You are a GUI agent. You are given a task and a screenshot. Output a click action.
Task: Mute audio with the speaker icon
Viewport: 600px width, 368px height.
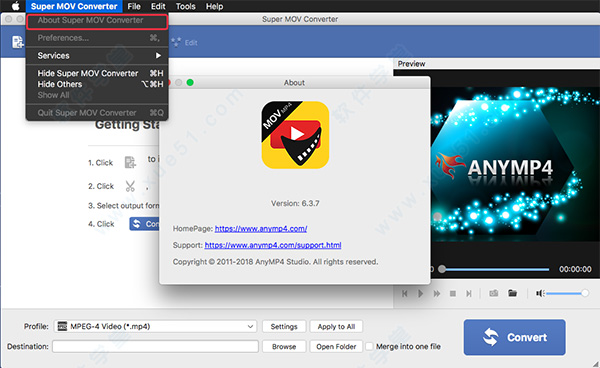coord(540,293)
